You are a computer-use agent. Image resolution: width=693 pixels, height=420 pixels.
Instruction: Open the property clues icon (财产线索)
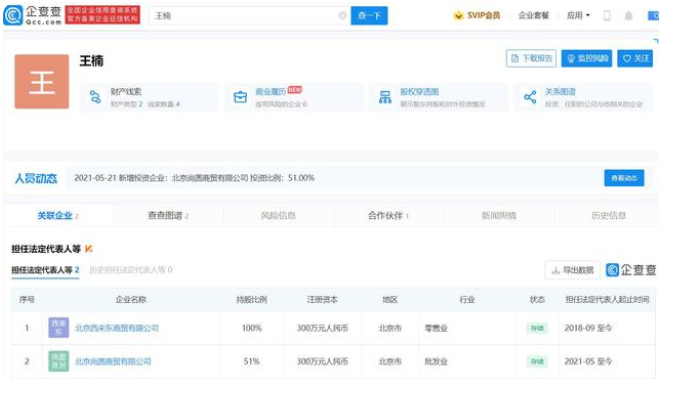pos(95,97)
